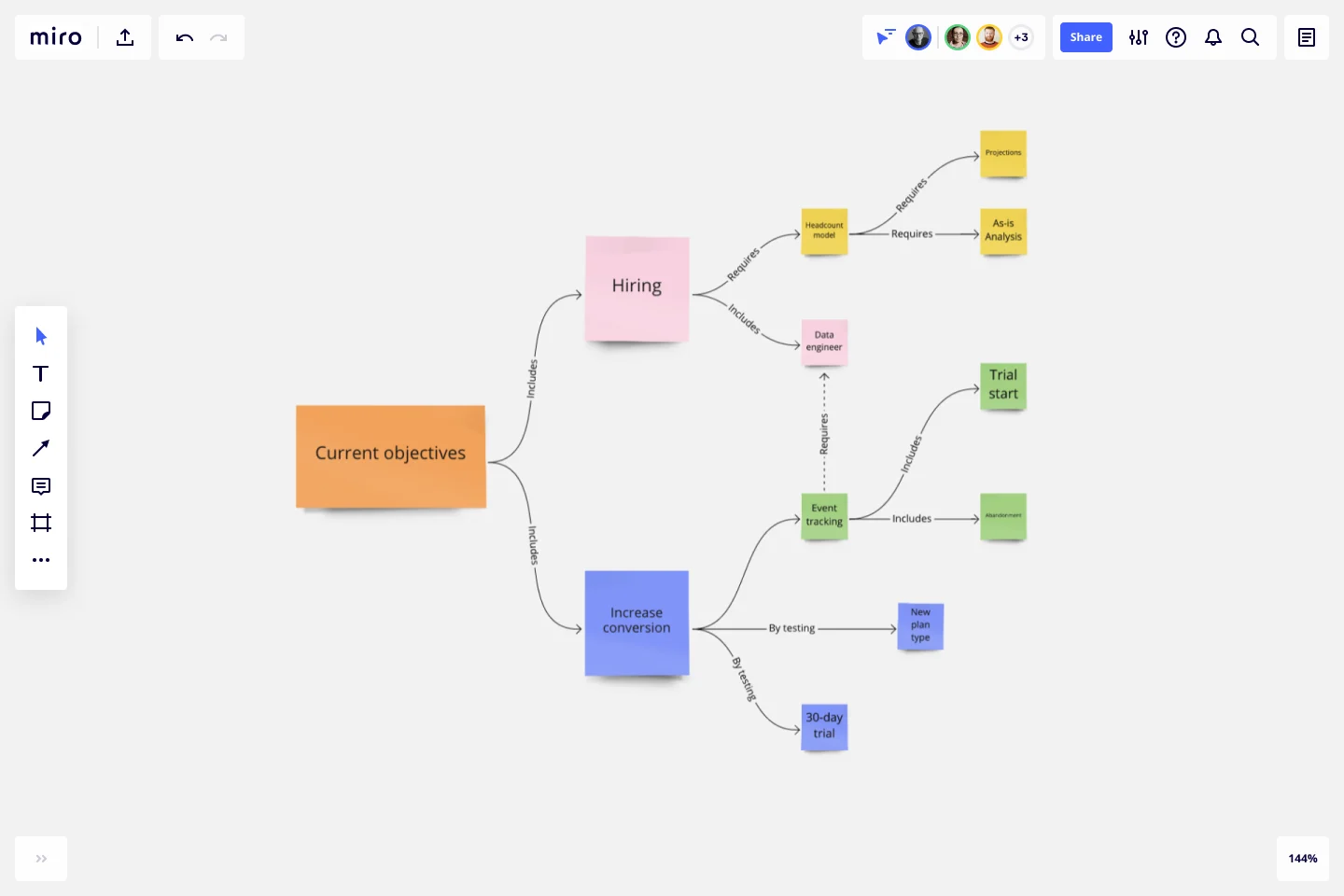This screenshot has width=1344, height=896.
Task: Open the Text tool
Action: coord(41,373)
